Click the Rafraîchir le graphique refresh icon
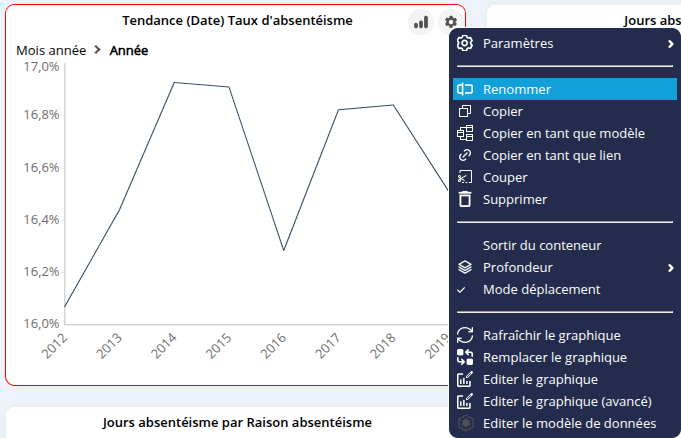681x438 pixels. tap(464, 335)
